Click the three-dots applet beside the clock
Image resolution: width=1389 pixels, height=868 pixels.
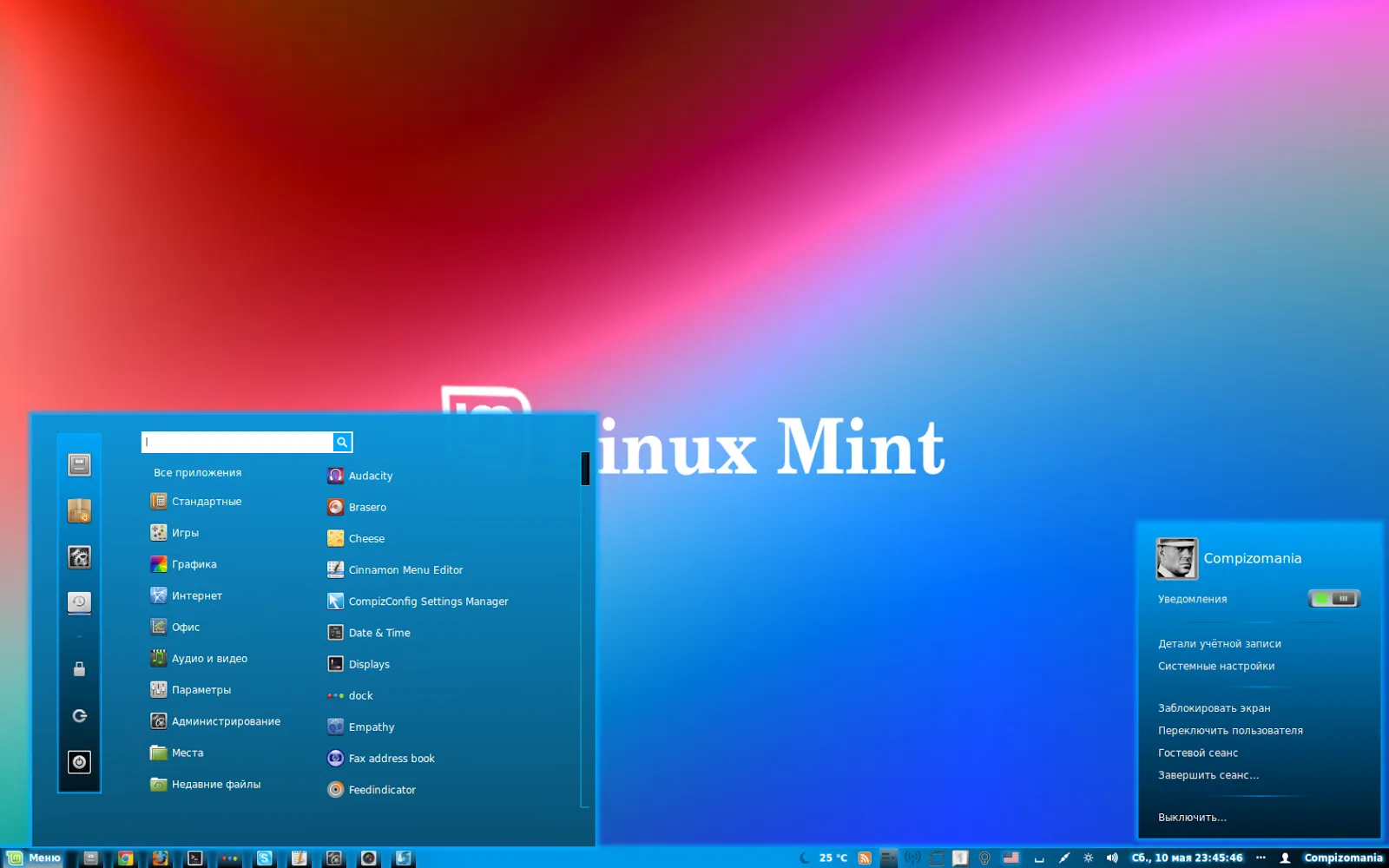(1261, 858)
